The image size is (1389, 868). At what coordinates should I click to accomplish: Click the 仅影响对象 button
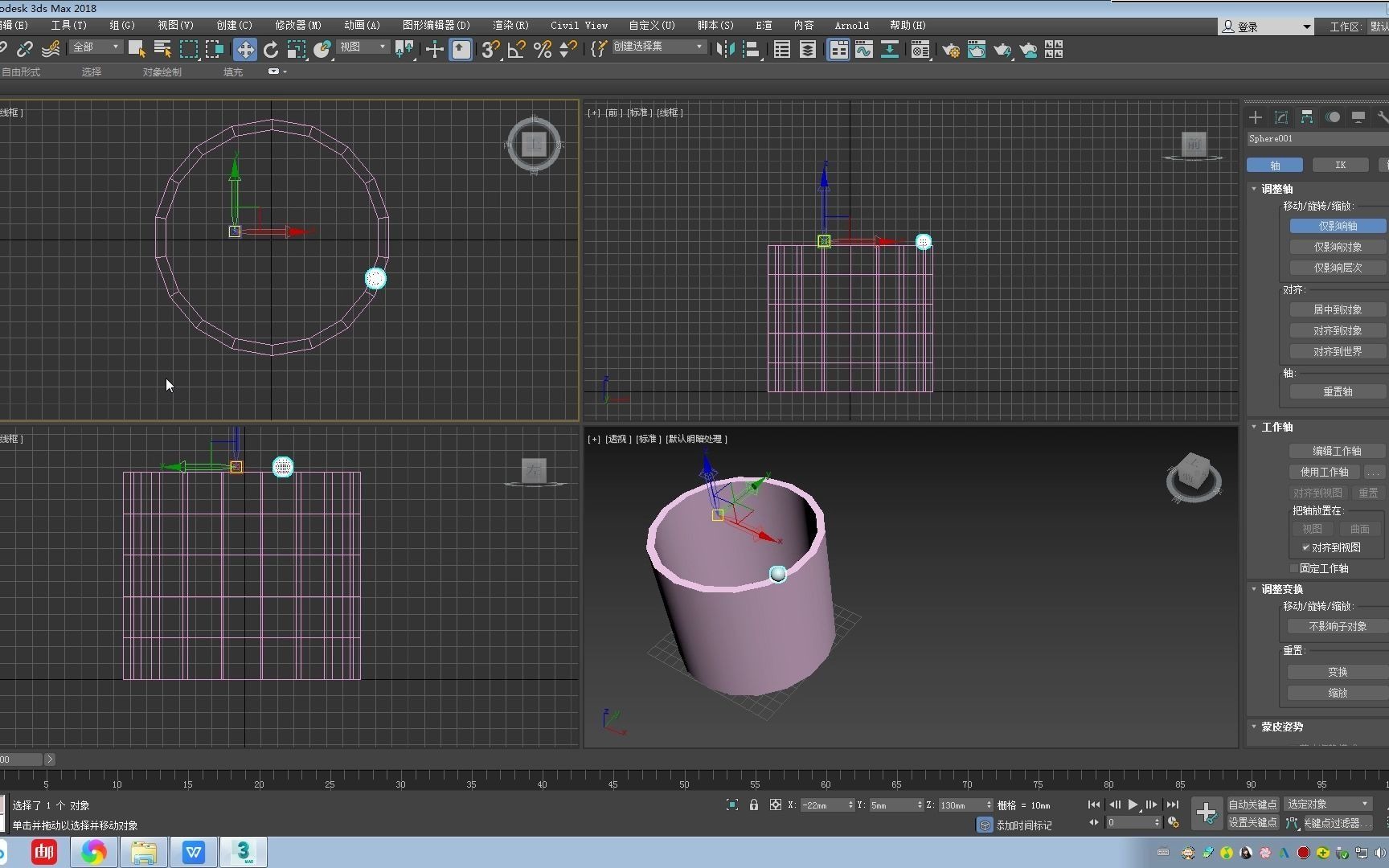point(1337,247)
